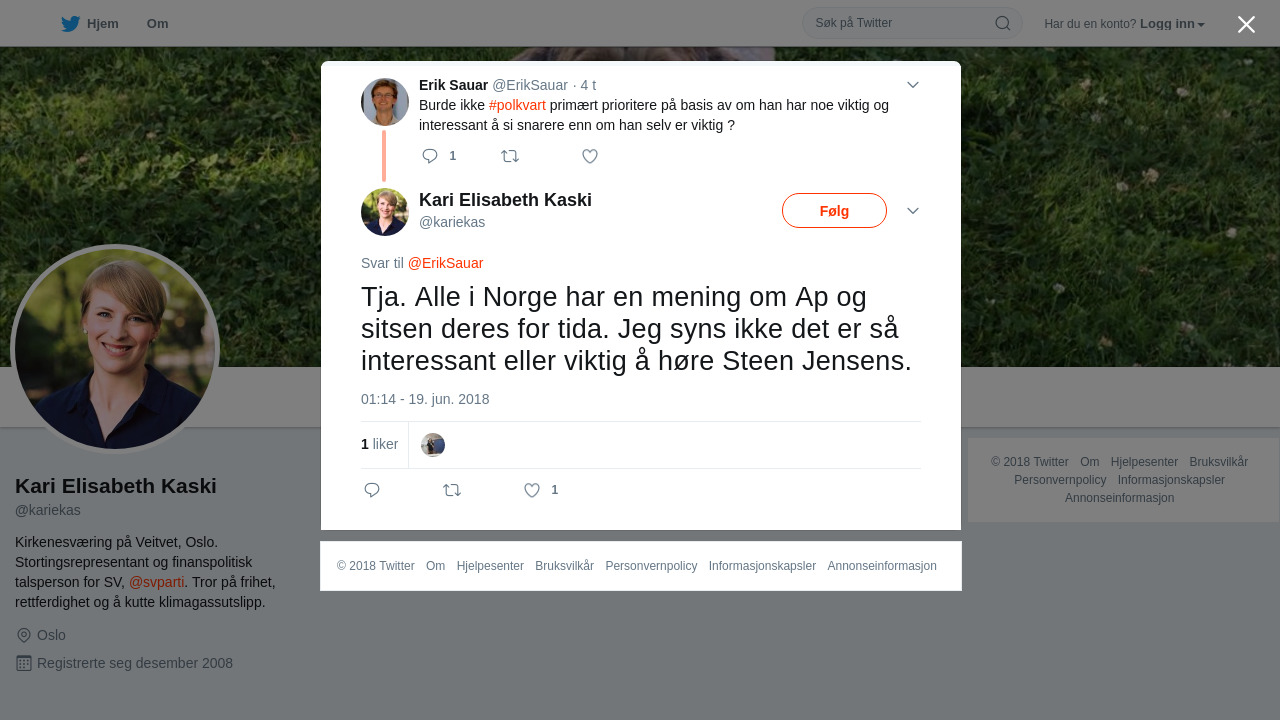1280x720 pixels.
Task: Open the #polkvart hashtag link
Action: click(517, 105)
